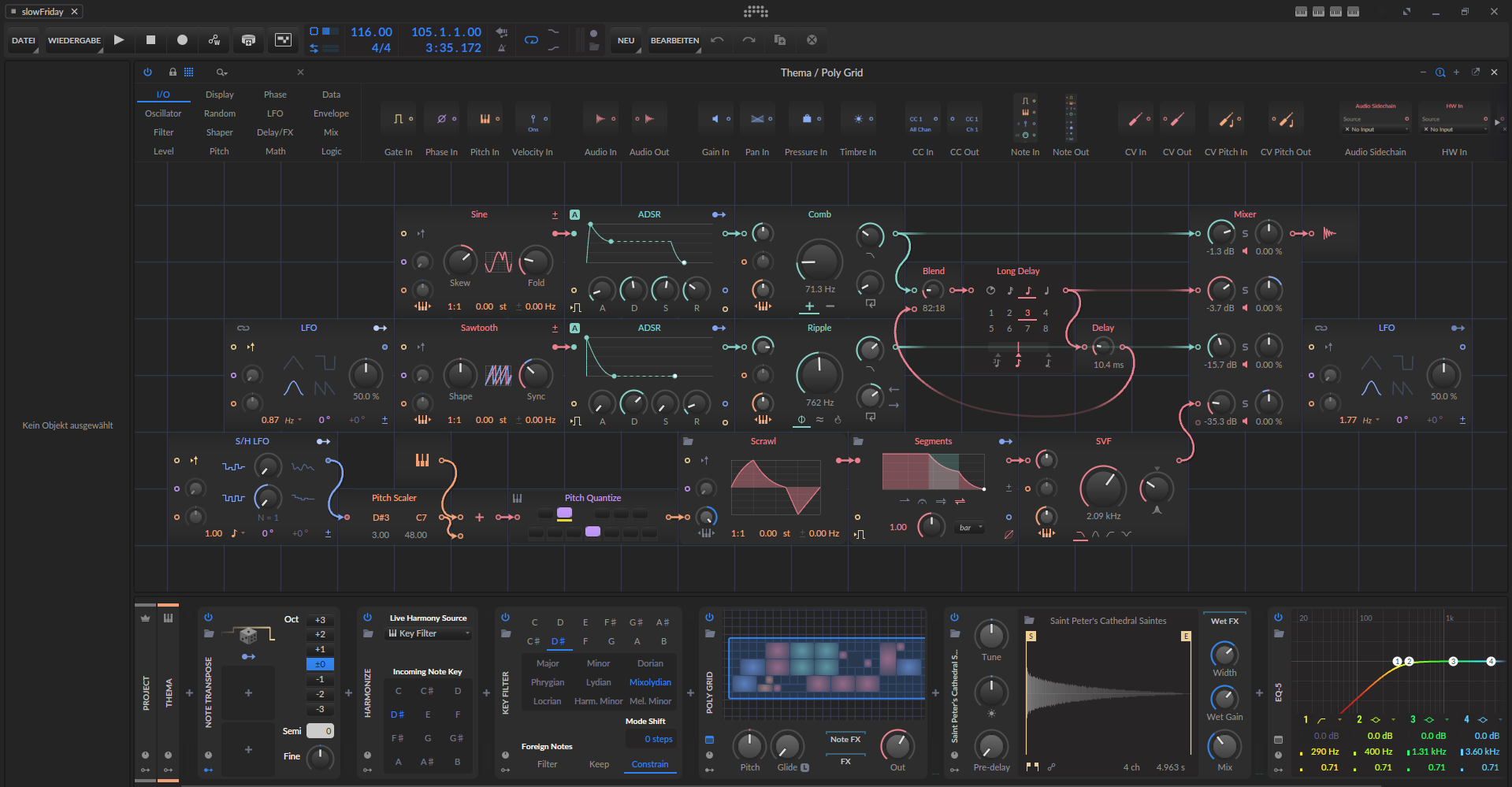Viewport: 1512px width, 787px height.
Task: Open the S/H LFO note unit dropdown
Action: coord(238,533)
